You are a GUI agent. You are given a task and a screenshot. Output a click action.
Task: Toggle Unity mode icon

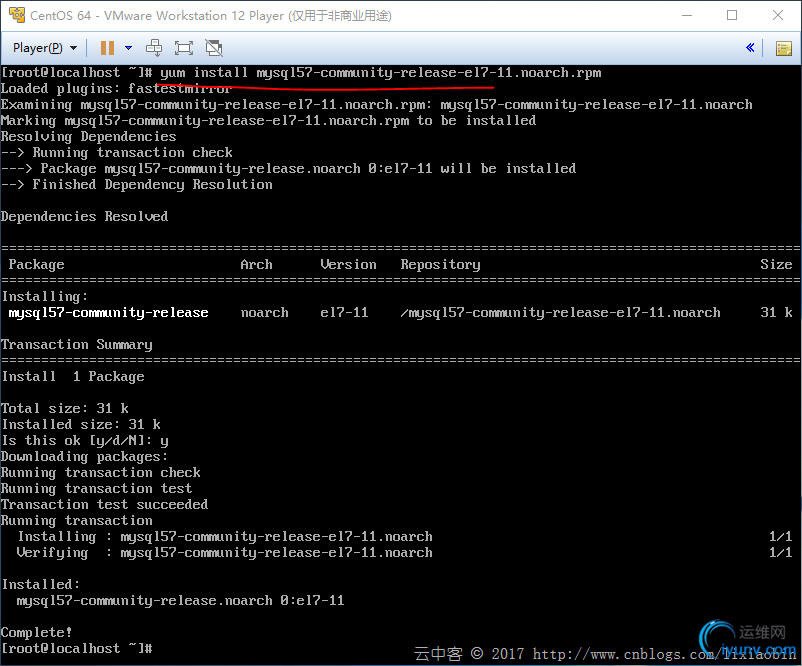click(x=214, y=48)
